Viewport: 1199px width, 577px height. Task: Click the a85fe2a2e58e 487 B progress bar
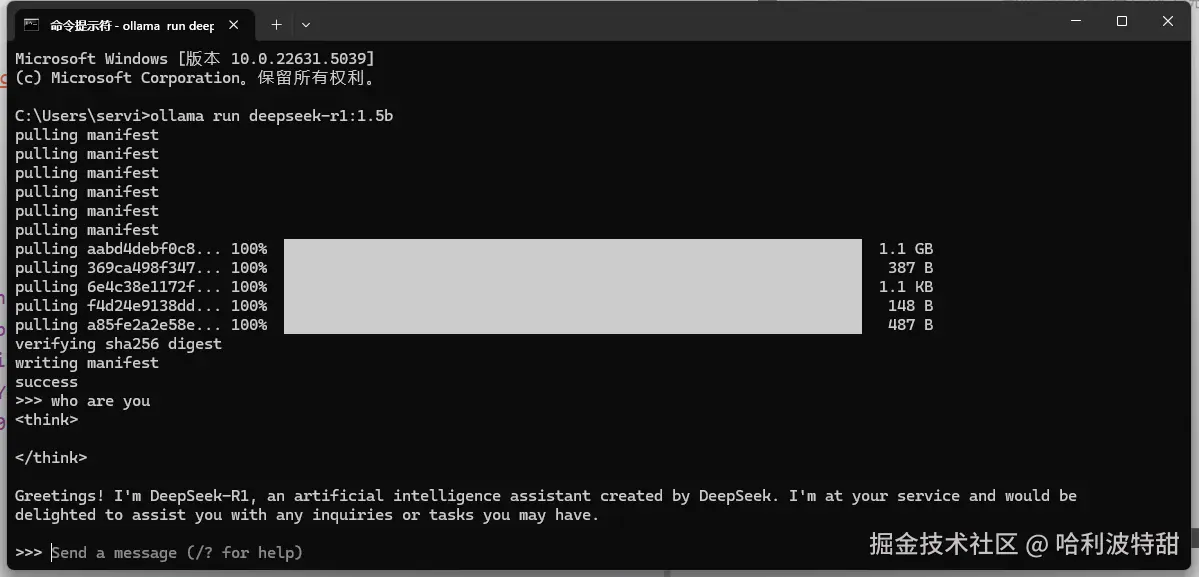coord(572,325)
